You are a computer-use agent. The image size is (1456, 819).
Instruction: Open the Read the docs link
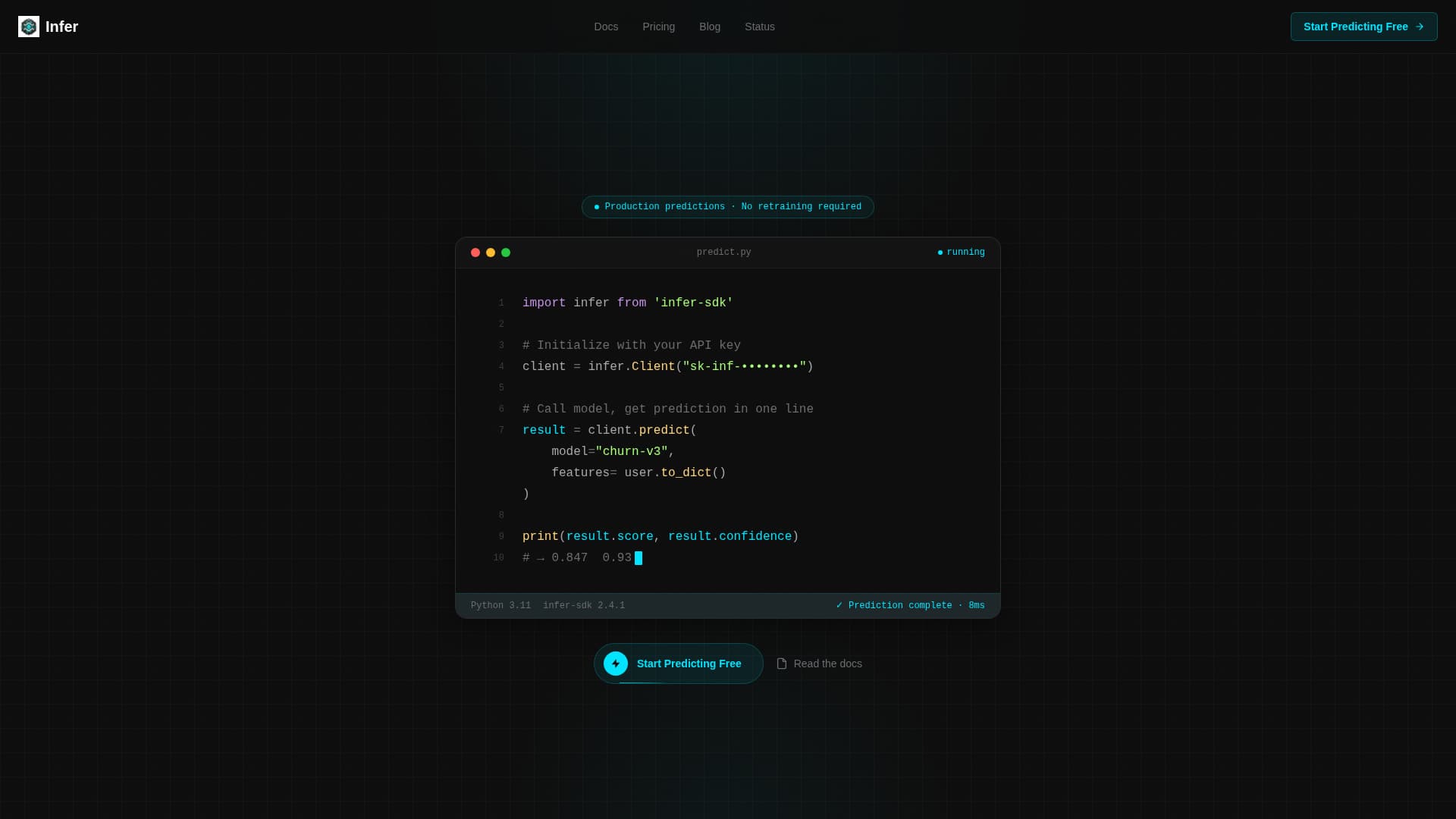pos(819,664)
